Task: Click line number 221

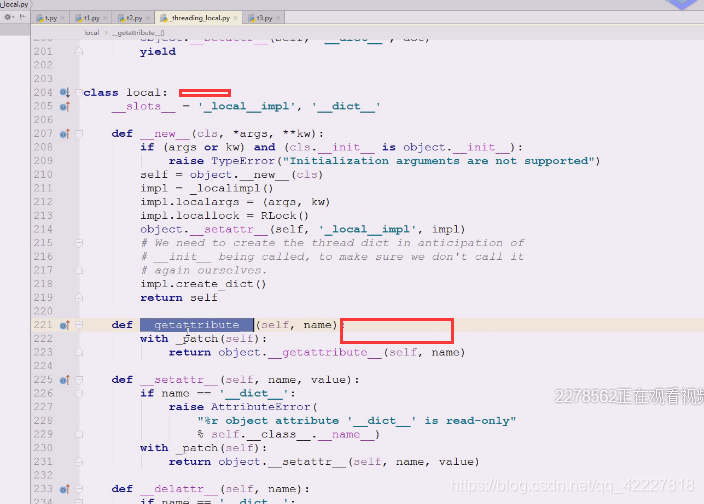Action: pyautogui.click(x=43, y=325)
